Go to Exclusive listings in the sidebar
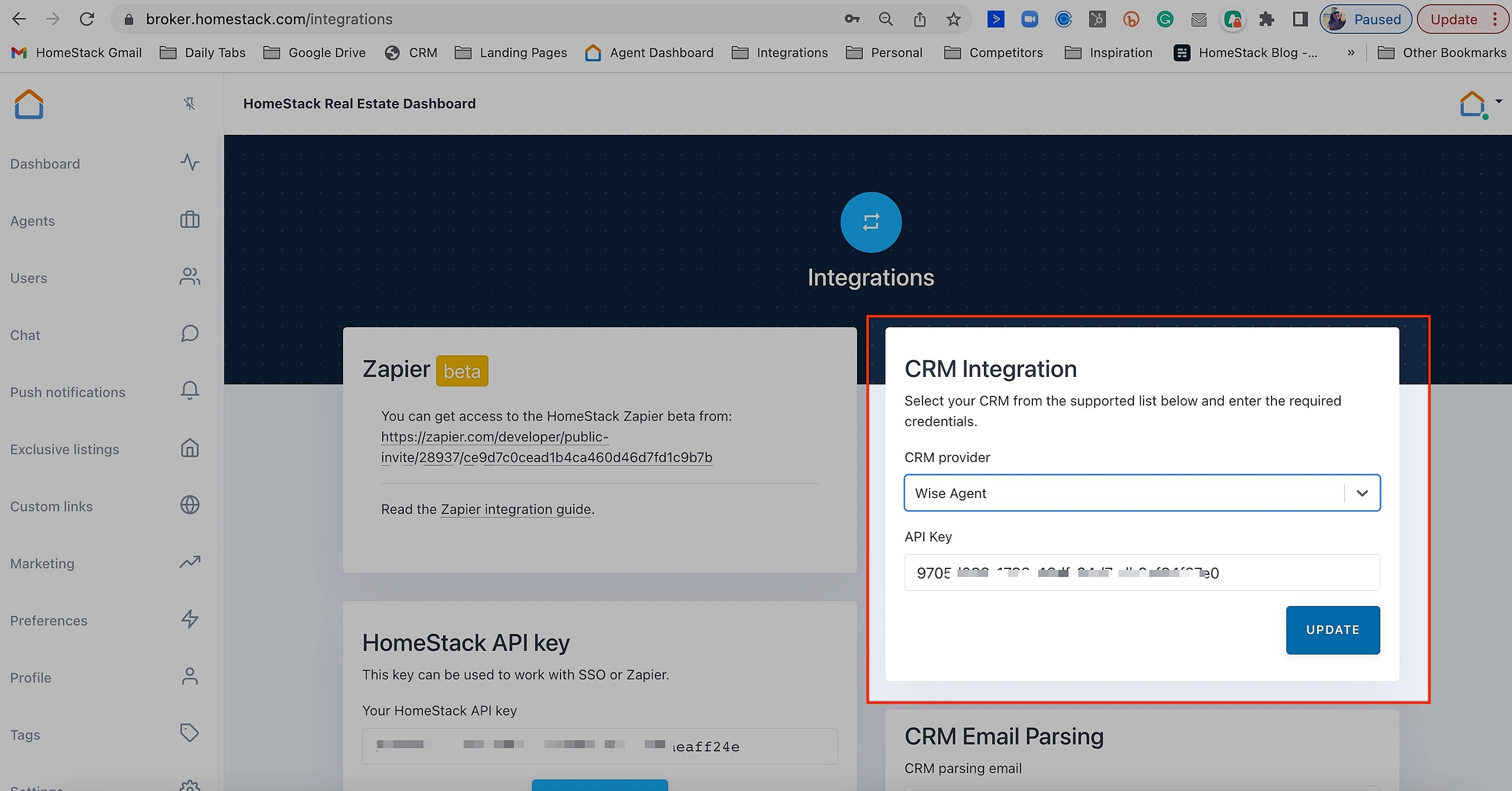Image resolution: width=1512 pixels, height=791 pixels. pyautogui.click(x=64, y=450)
